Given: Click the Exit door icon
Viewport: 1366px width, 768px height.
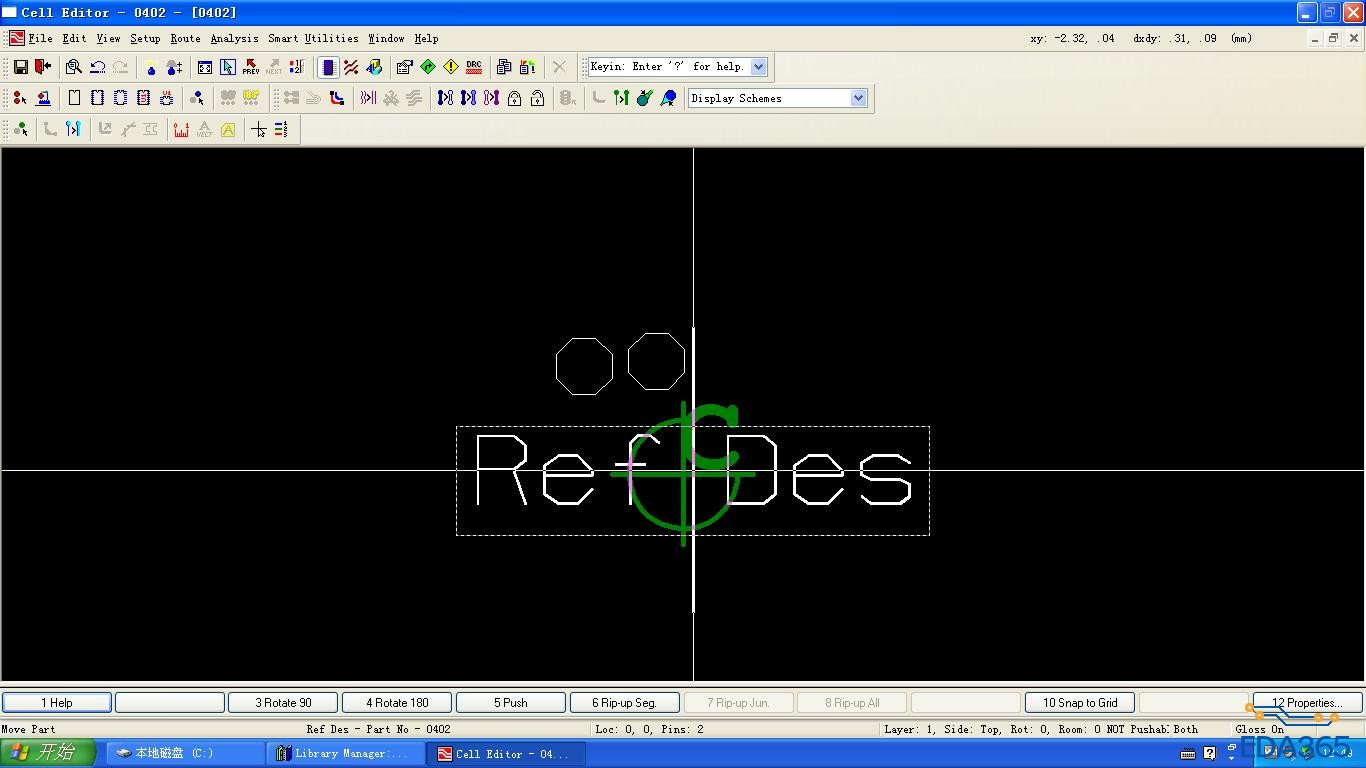Looking at the screenshot, I should click(x=43, y=67).
